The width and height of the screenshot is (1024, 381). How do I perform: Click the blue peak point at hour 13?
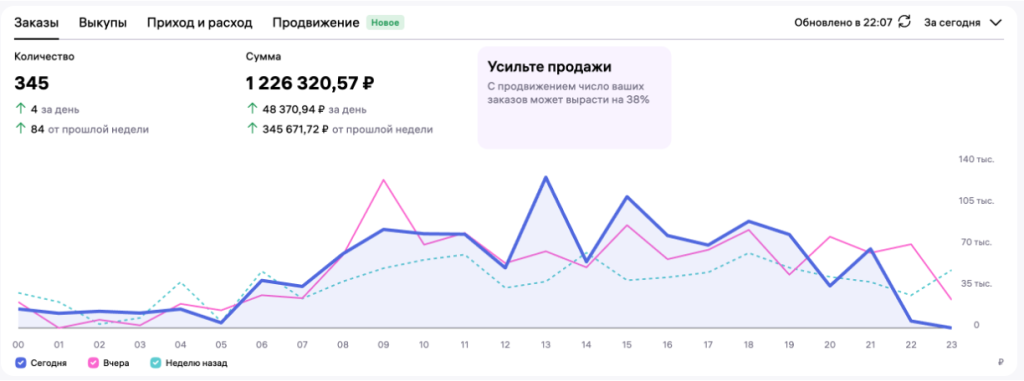point(545,178)
